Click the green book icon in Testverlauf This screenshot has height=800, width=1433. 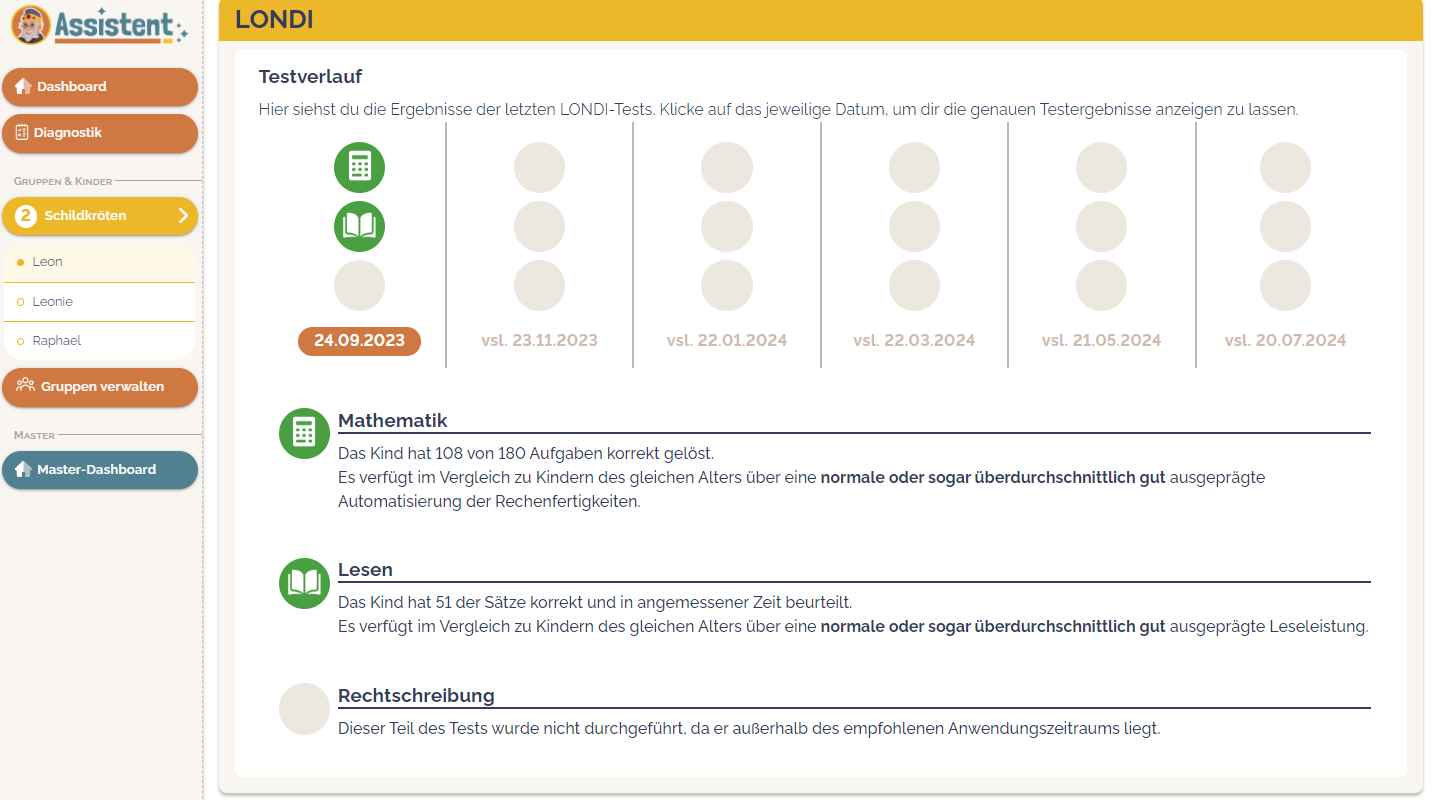click(359, 226)
